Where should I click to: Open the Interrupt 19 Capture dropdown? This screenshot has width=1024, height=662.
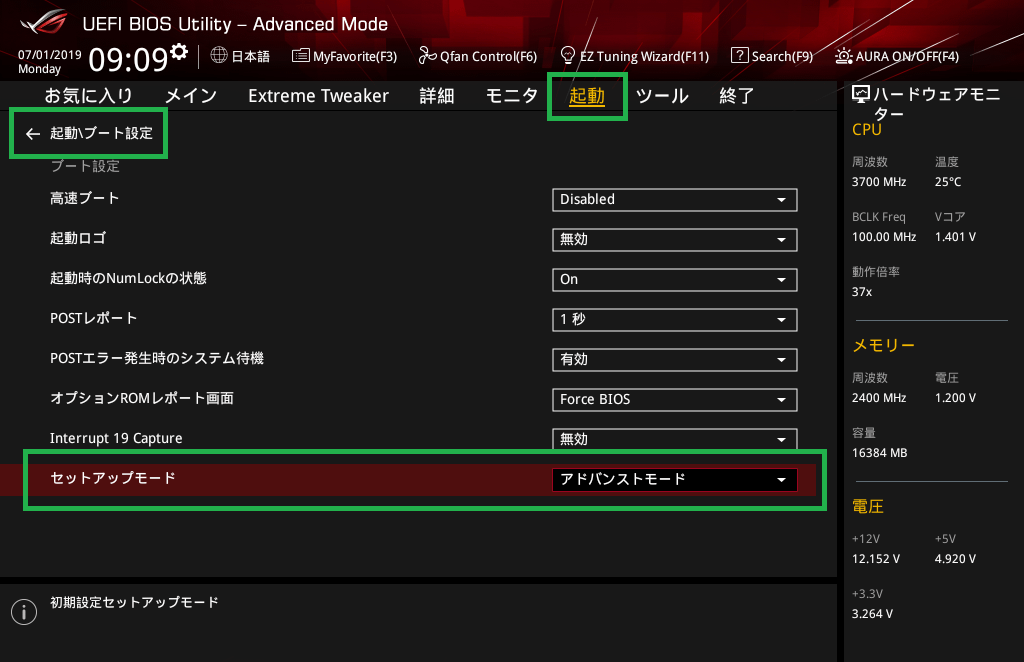pyautogui.click(x=674, y=439)
